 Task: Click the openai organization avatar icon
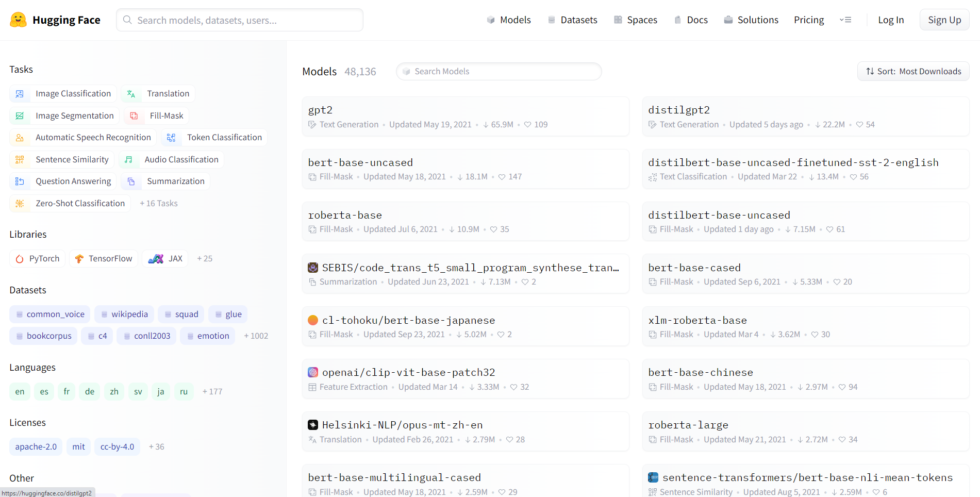click(x=313, y=373)
